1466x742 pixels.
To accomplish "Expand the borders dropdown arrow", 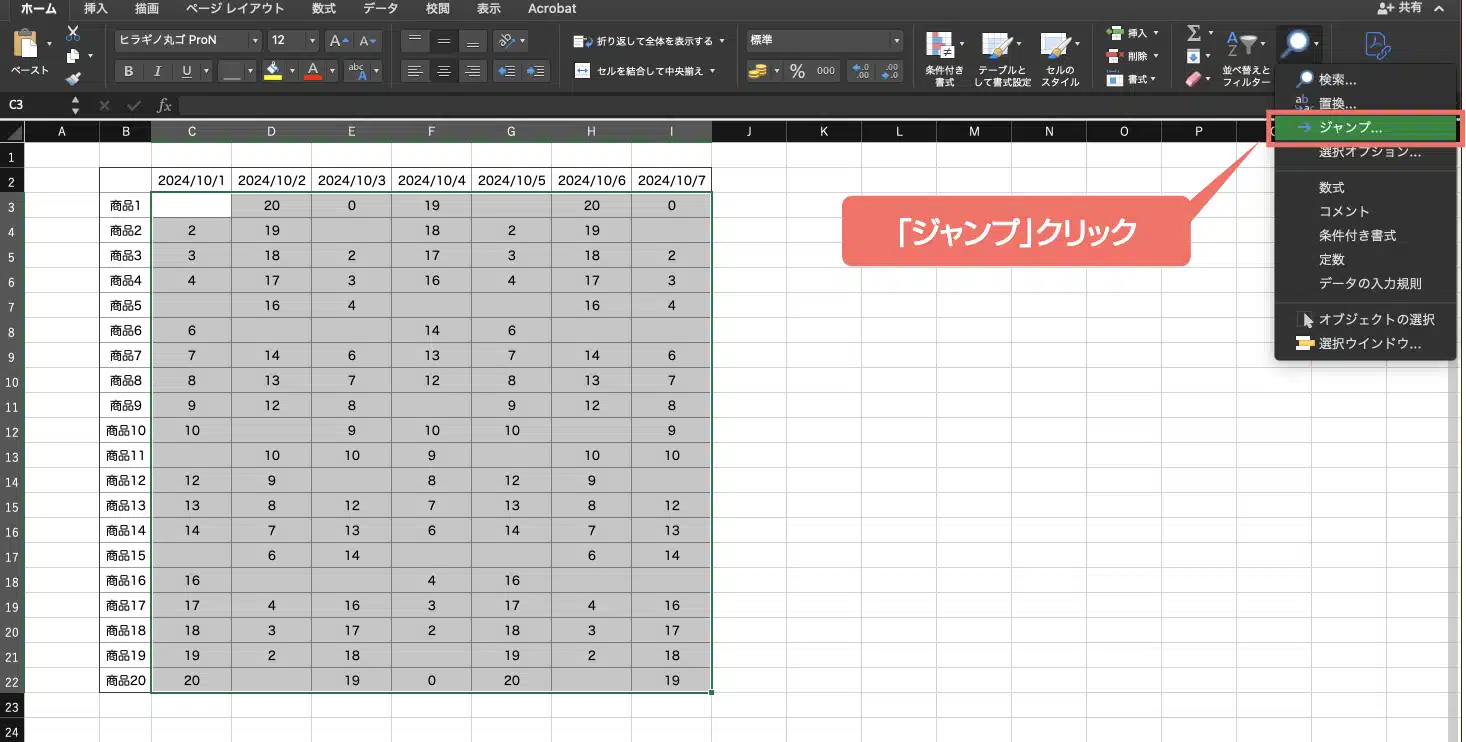I will [250, 71].
